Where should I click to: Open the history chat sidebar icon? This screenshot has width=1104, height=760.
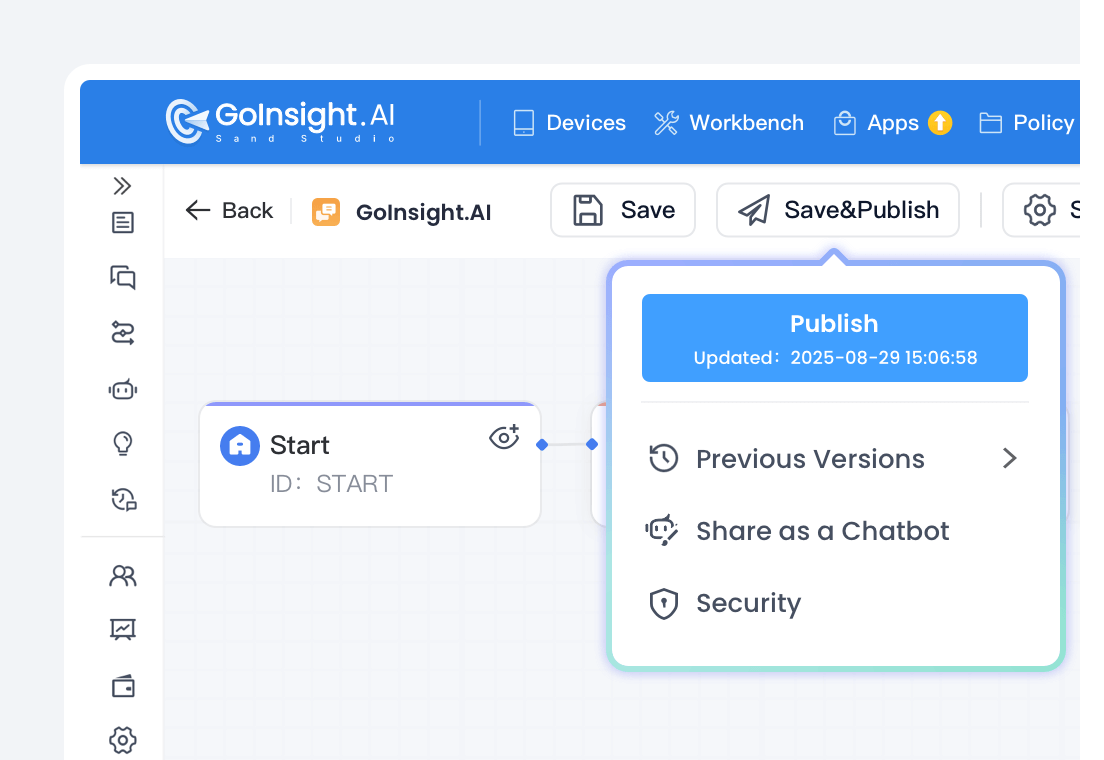[x=122, y=499]
